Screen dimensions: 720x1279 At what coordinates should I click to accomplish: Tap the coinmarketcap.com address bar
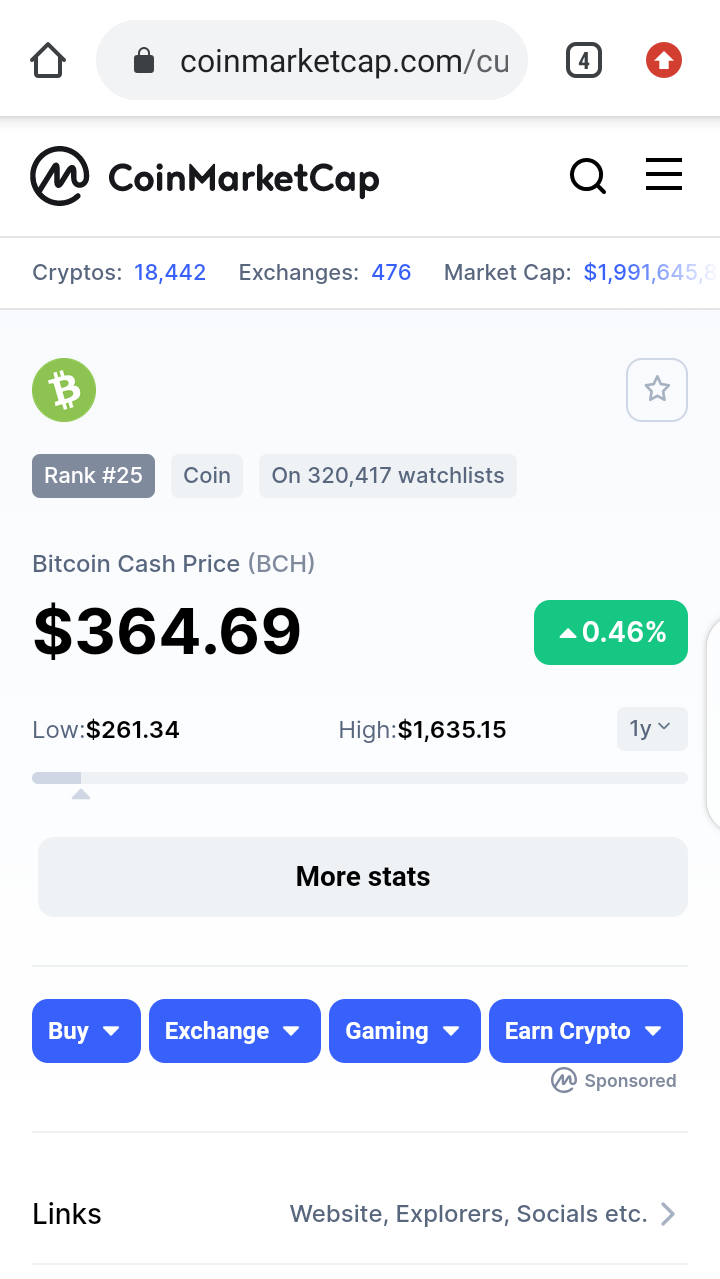tap(312, 62)
